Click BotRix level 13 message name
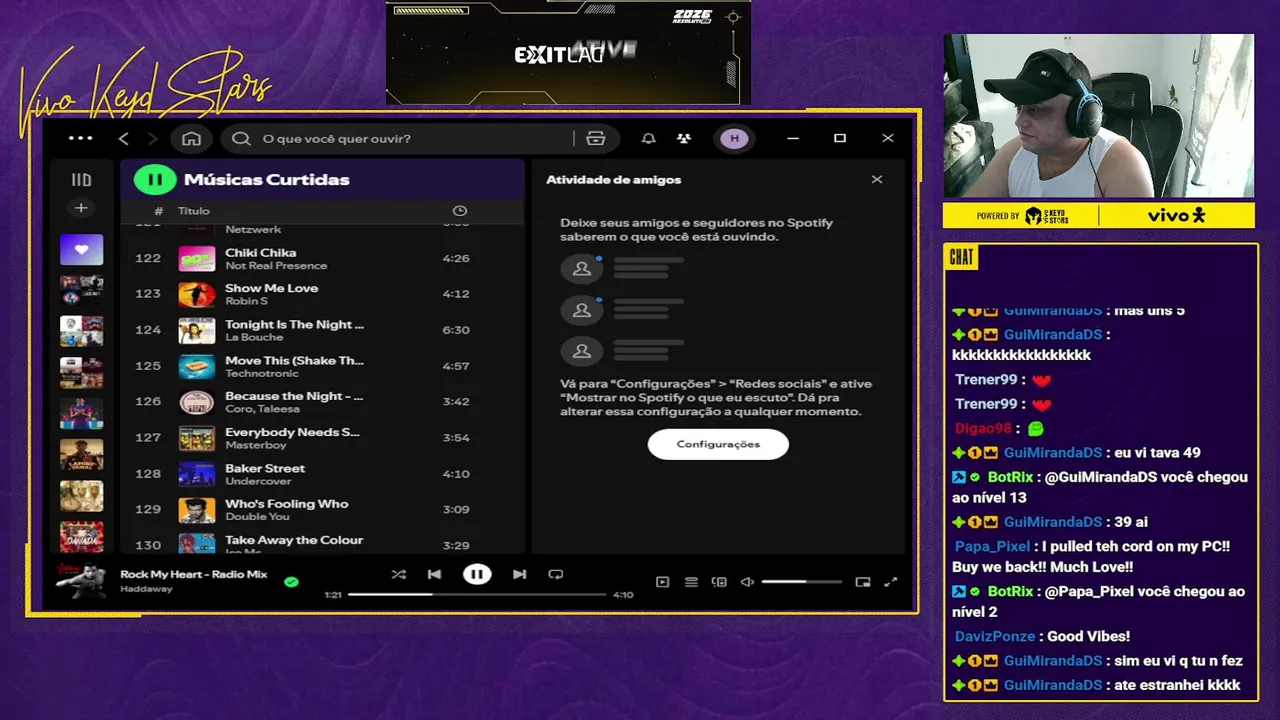1280x720 pixels. pos(1010,477)
